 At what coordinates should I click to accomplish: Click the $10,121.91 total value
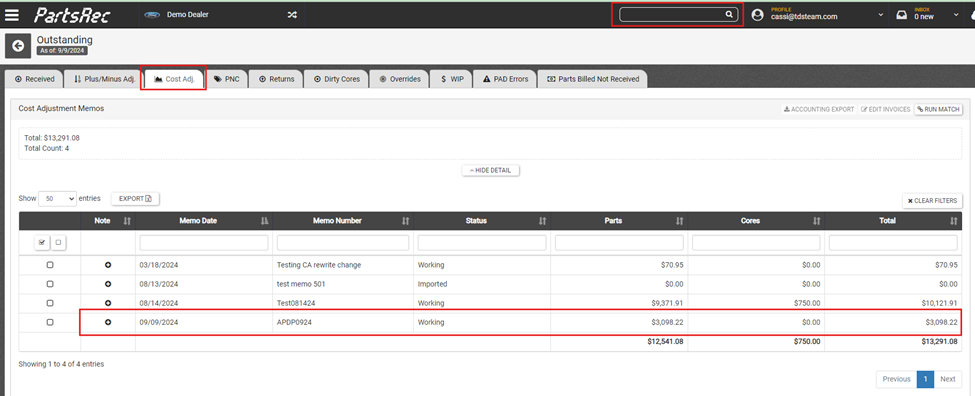pyautogui.click(x=939, y=303)
